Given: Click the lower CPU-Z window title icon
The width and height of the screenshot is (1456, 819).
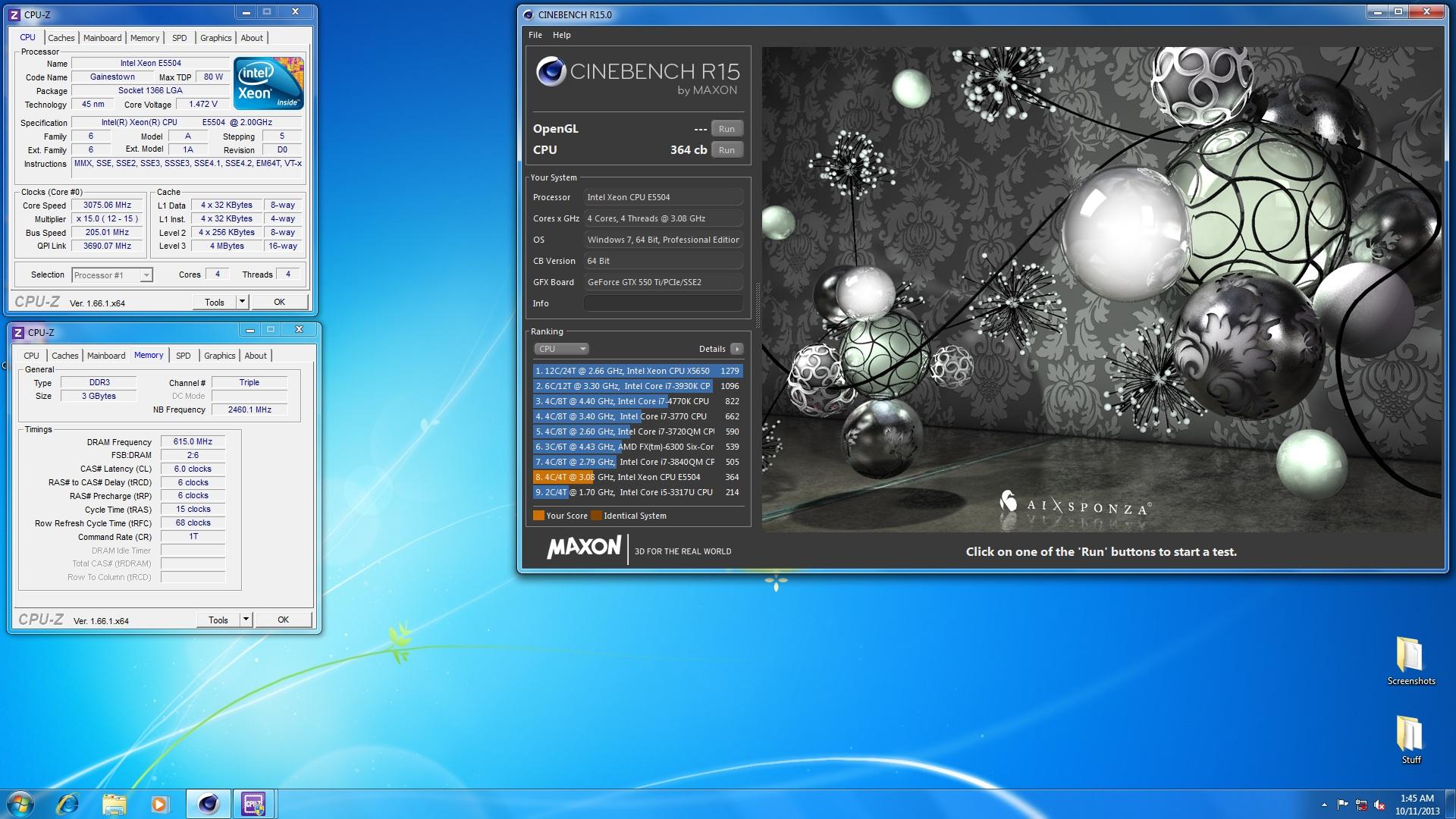Looking at the screenshot, I should [18, 332].
